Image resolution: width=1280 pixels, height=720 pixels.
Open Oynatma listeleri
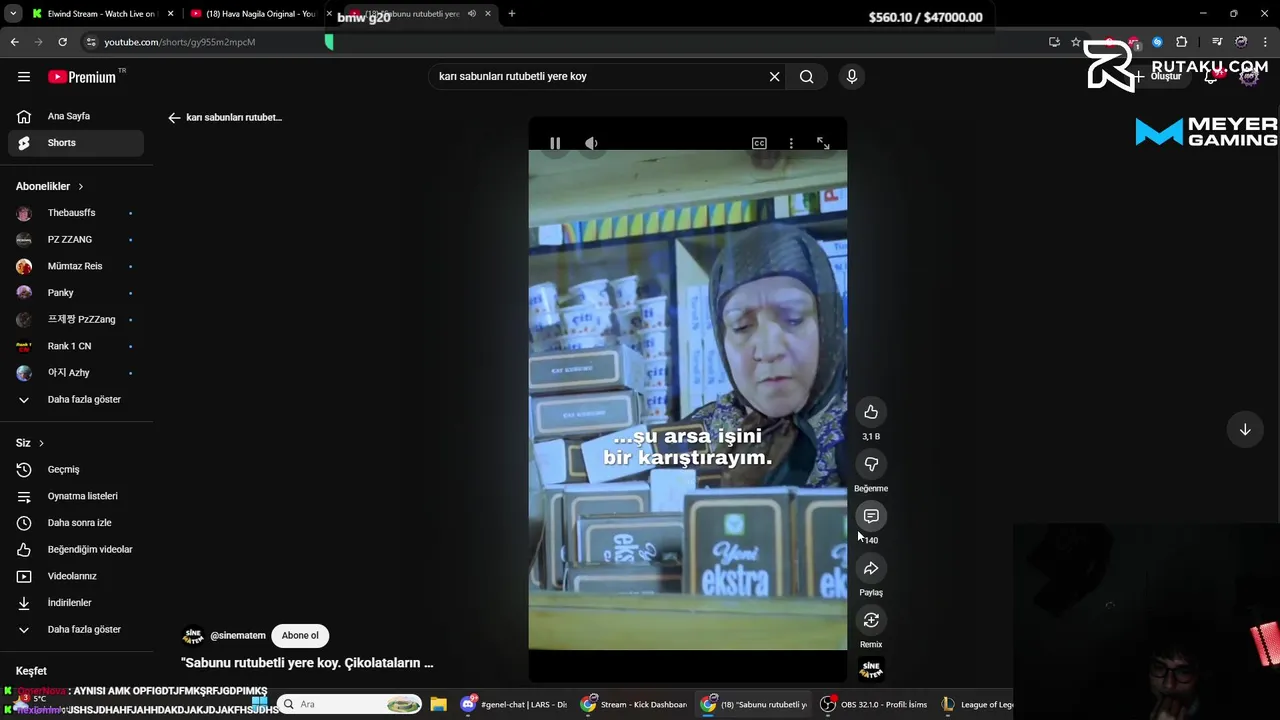[76, 496]
